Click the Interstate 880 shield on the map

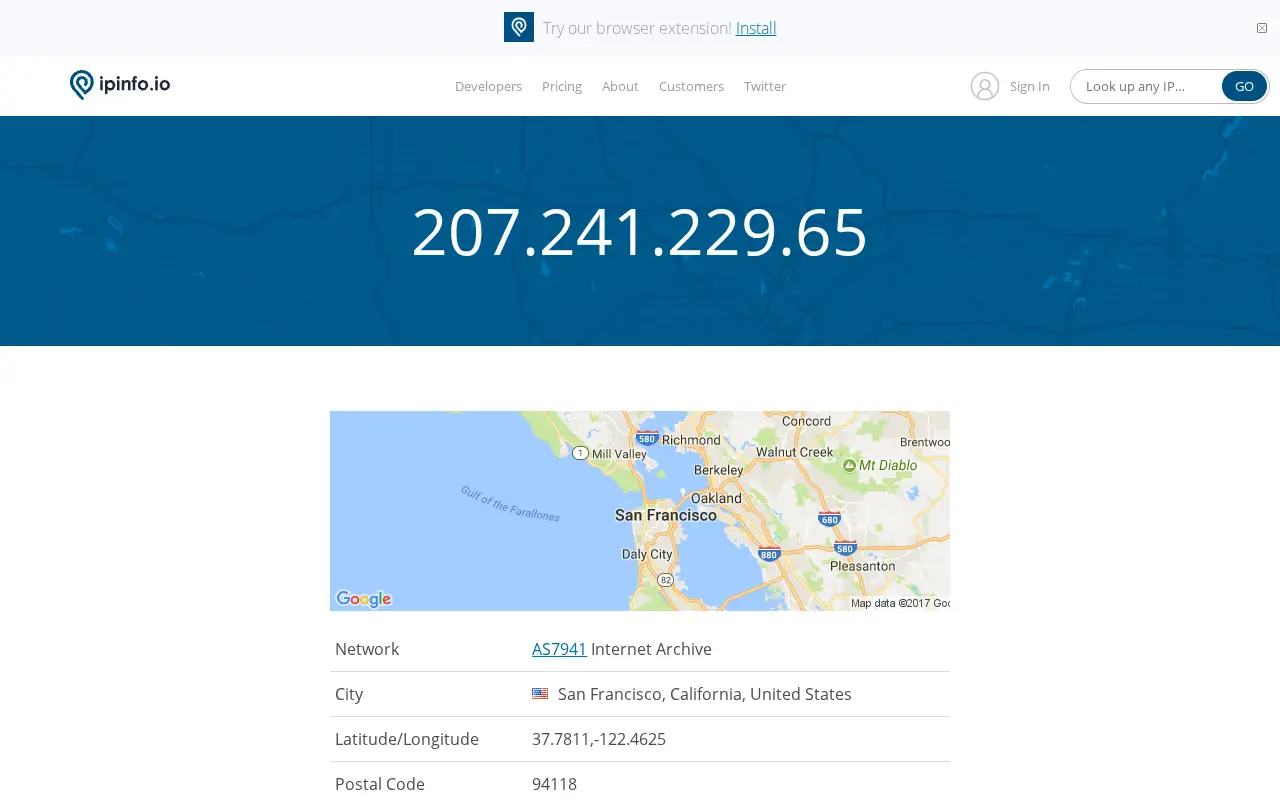click(x=768, y=554)
